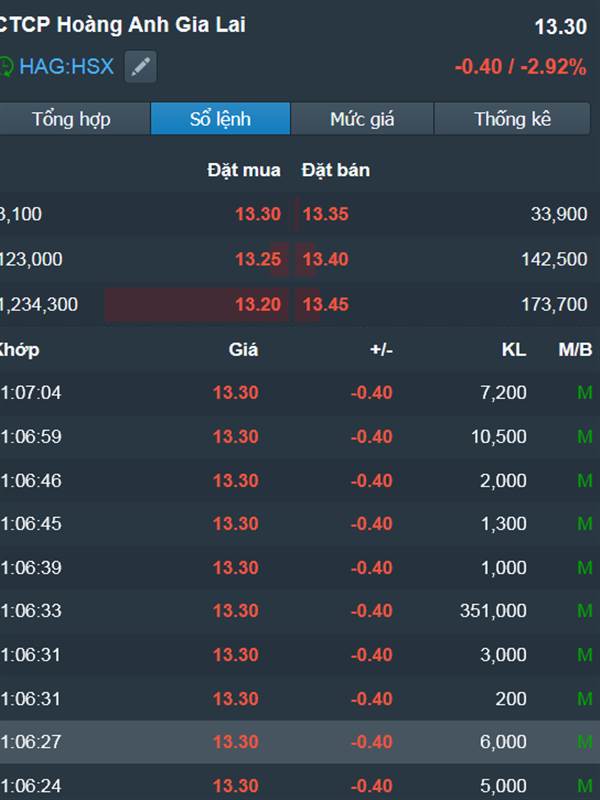This screenshot has width=600, height=800.
Task: Click matched volume 5,000
Action: pyautogui.click(x=503, y=786)
